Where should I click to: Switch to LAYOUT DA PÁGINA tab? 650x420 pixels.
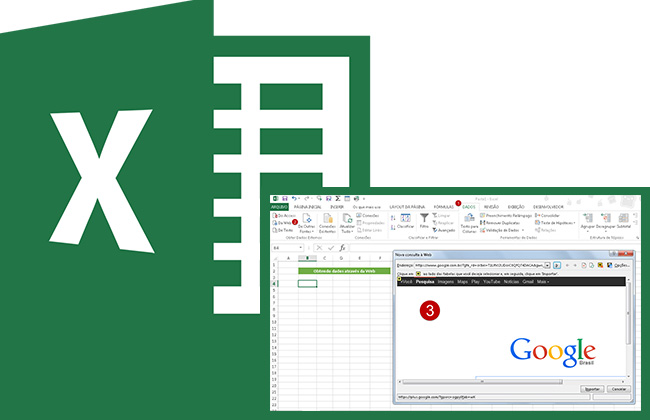point(407,207)
